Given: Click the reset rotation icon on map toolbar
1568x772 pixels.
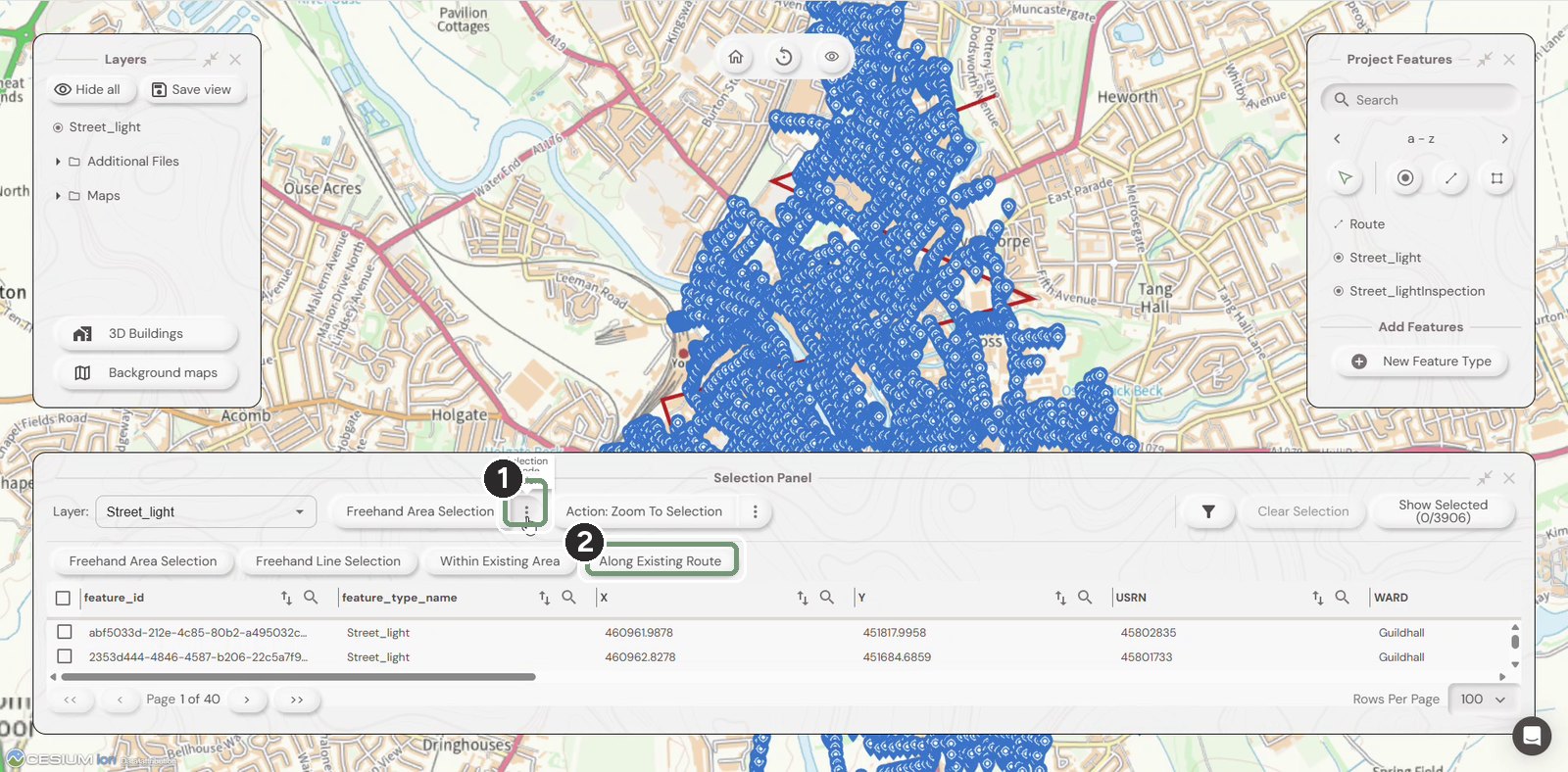Looking at the screenshot, I should click(x=784, y=57).
